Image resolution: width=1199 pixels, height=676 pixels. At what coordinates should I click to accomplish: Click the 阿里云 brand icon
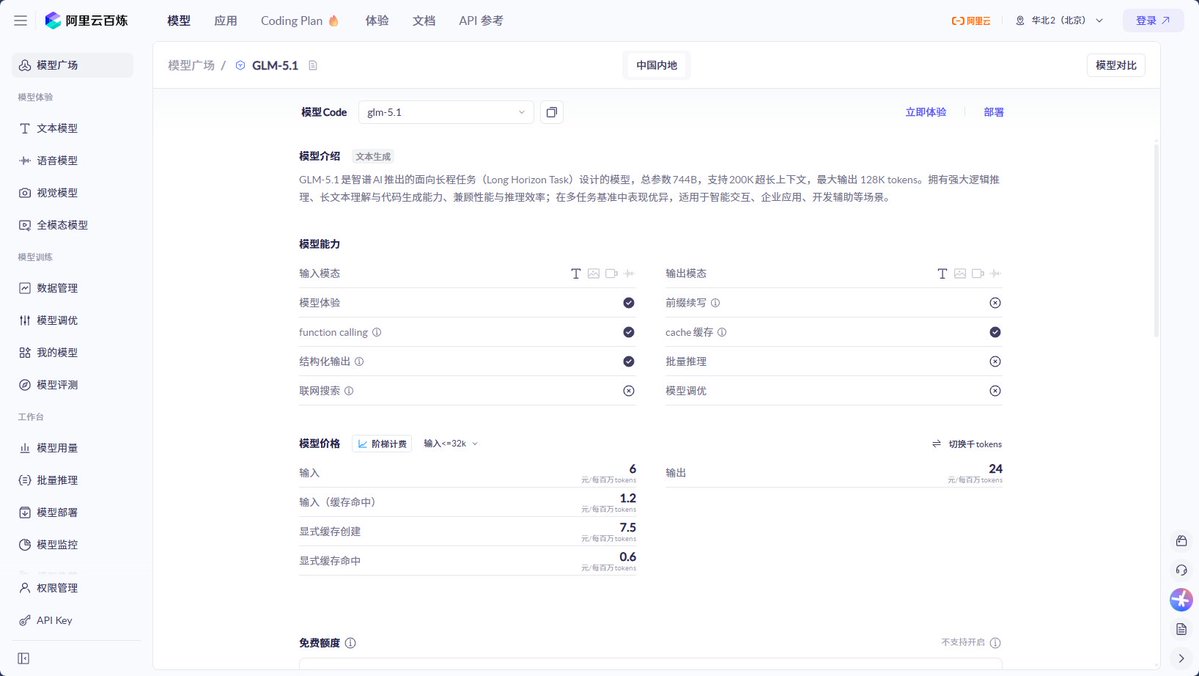coord(970,21)
